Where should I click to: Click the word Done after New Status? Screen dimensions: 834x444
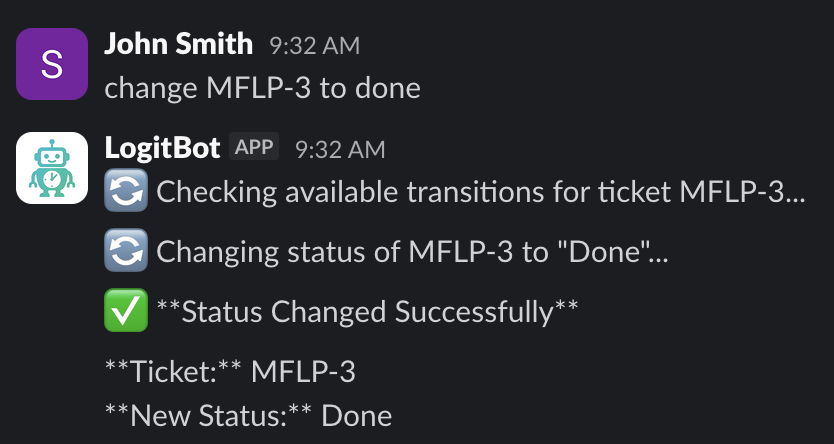point(357,414)
